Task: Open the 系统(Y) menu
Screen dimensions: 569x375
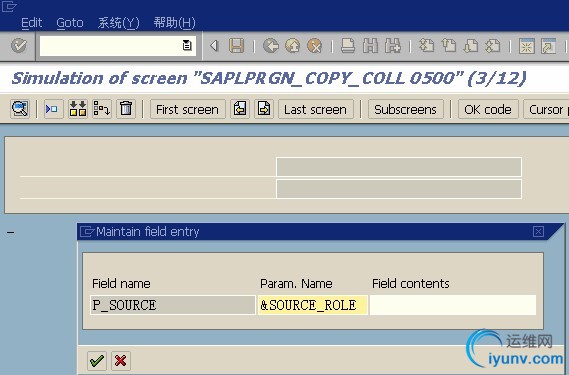Action: click(118, 23)
